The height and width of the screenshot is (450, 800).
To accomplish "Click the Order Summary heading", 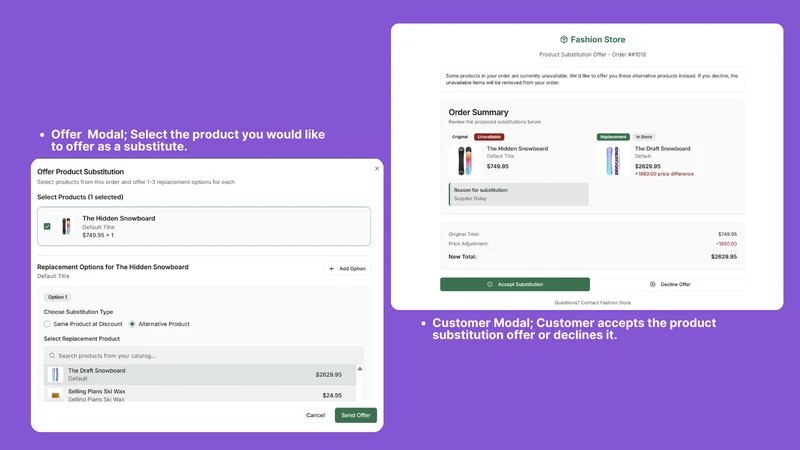I will point(478,112).
